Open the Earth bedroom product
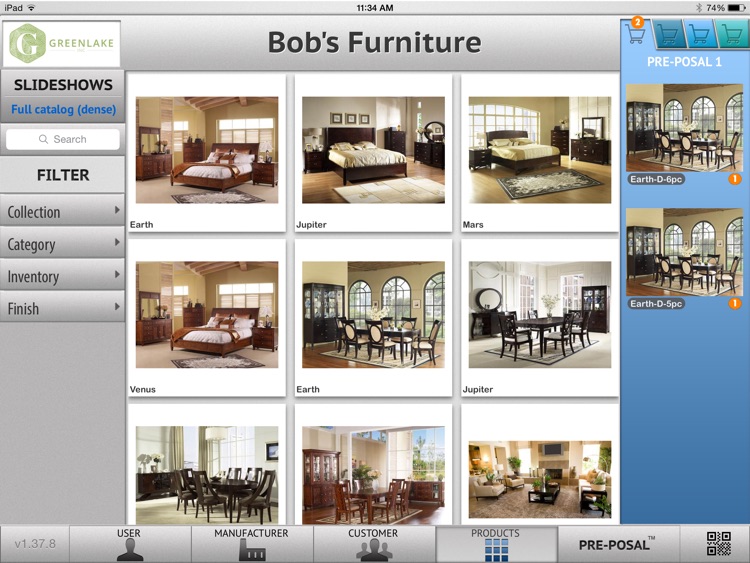This screenshot has width=750, height=563. (x=207, y=153)
